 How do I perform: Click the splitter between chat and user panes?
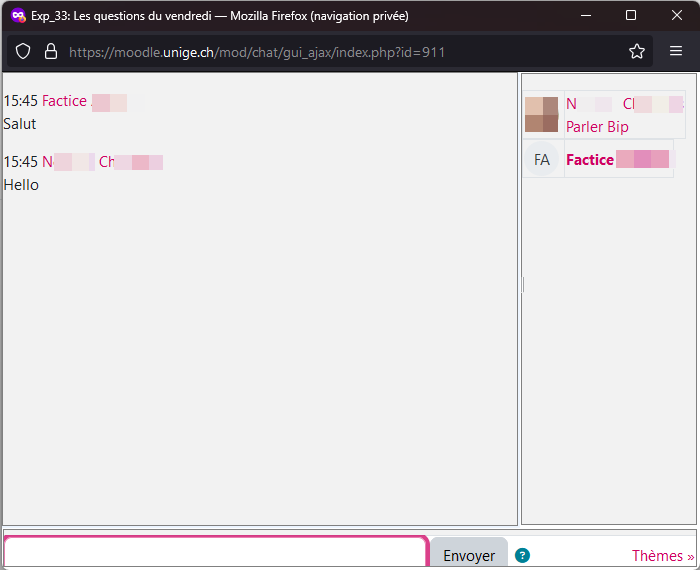521,285
